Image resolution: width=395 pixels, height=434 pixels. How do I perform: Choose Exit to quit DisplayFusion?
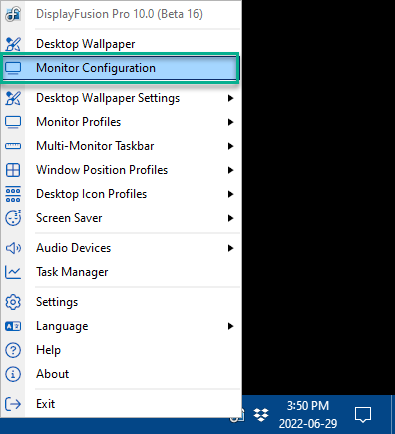(x=120, y=404)
